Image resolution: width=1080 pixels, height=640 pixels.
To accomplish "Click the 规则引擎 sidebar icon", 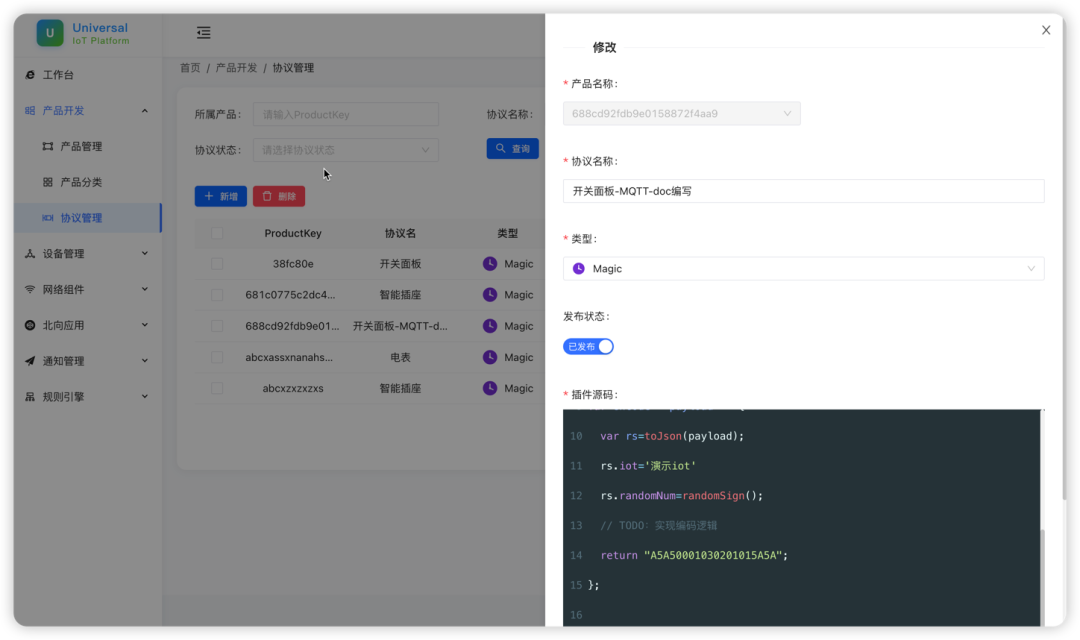I will (30, 397).
